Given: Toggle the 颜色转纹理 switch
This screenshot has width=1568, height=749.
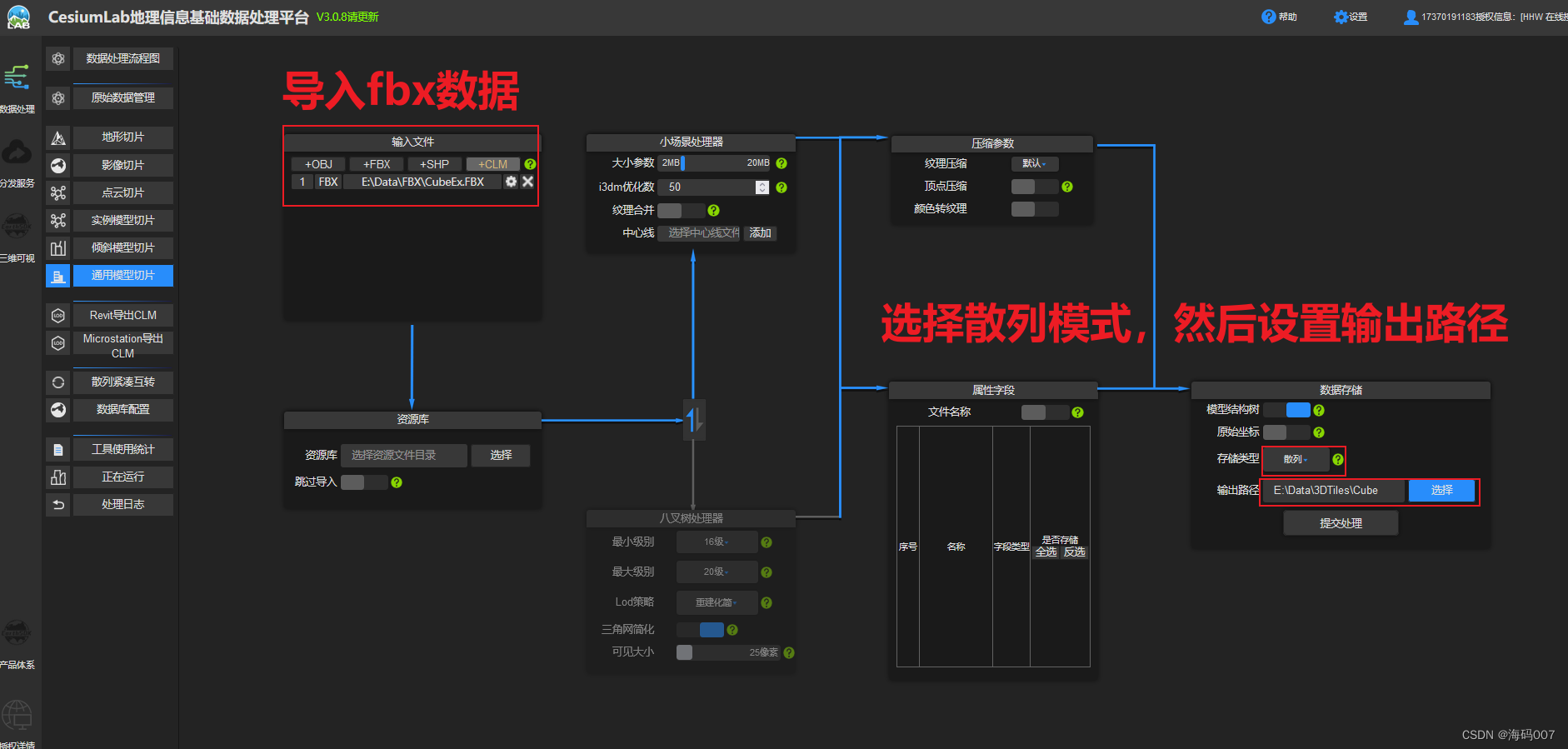Looking at the screenshot, I should point(1035,209).
